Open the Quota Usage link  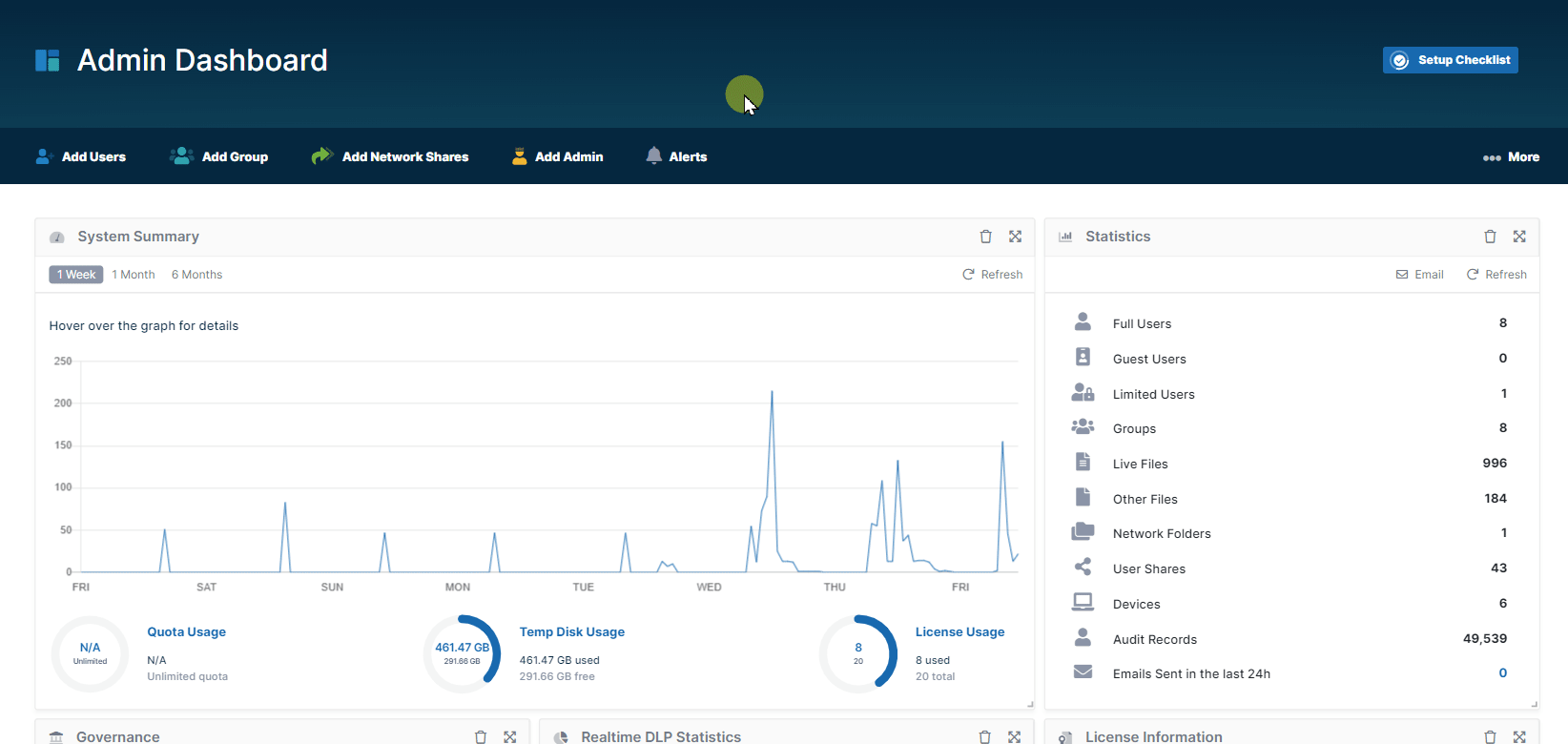click(186, 631)
